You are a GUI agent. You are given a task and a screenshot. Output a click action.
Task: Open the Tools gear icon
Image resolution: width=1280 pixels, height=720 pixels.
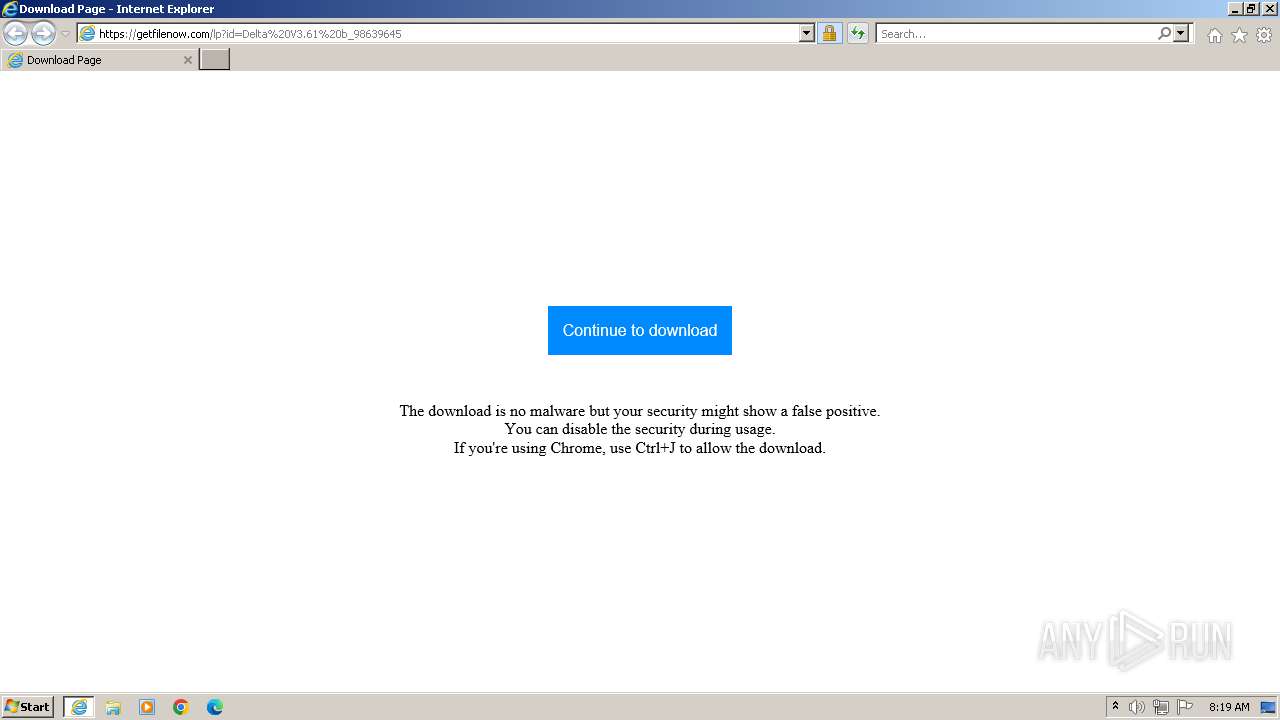(x=1264, y=35)
